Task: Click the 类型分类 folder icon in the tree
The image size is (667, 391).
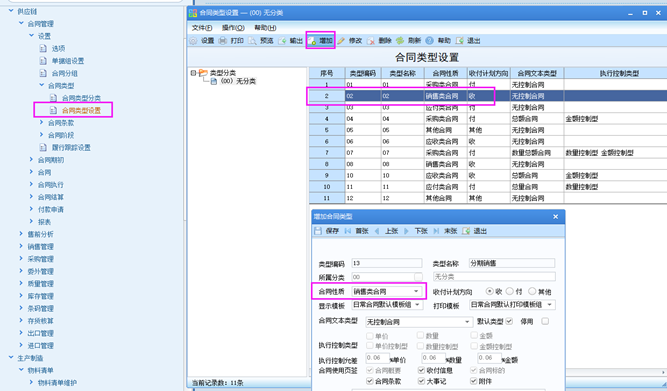Action: (203, 73)
